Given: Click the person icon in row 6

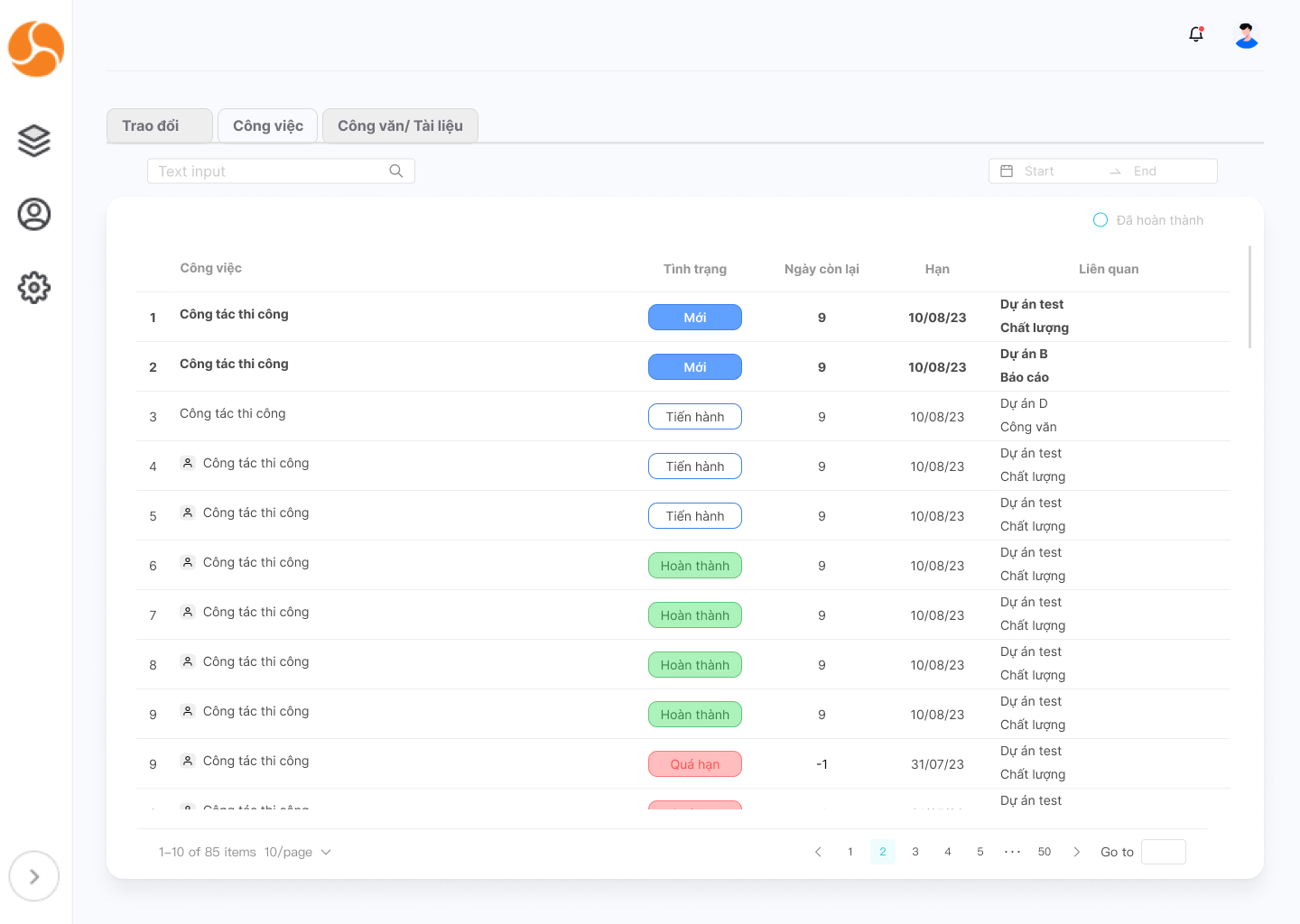Looking at the screenshot, I should coord(188,562).
